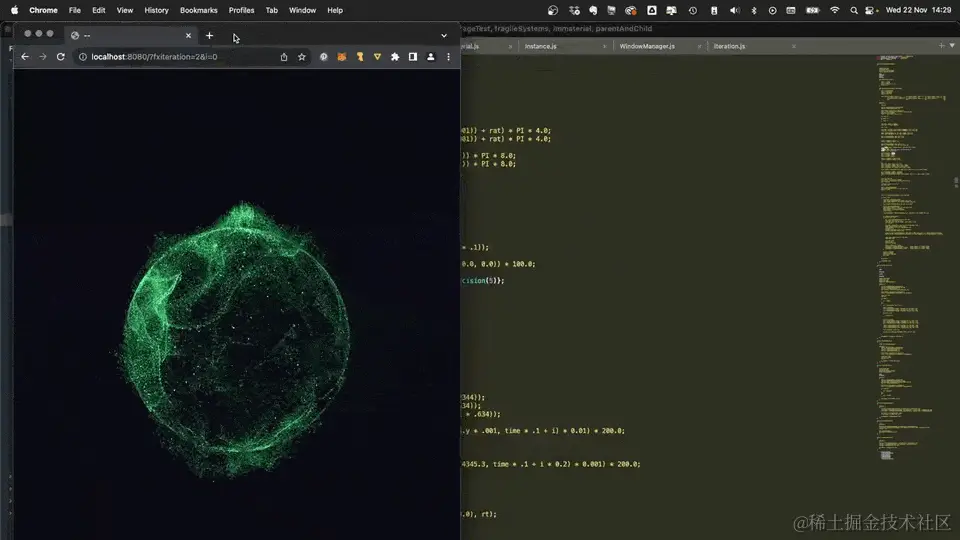Open the Apple menu
This screenshot has height=540, width=960.
(x=14, y=10)
